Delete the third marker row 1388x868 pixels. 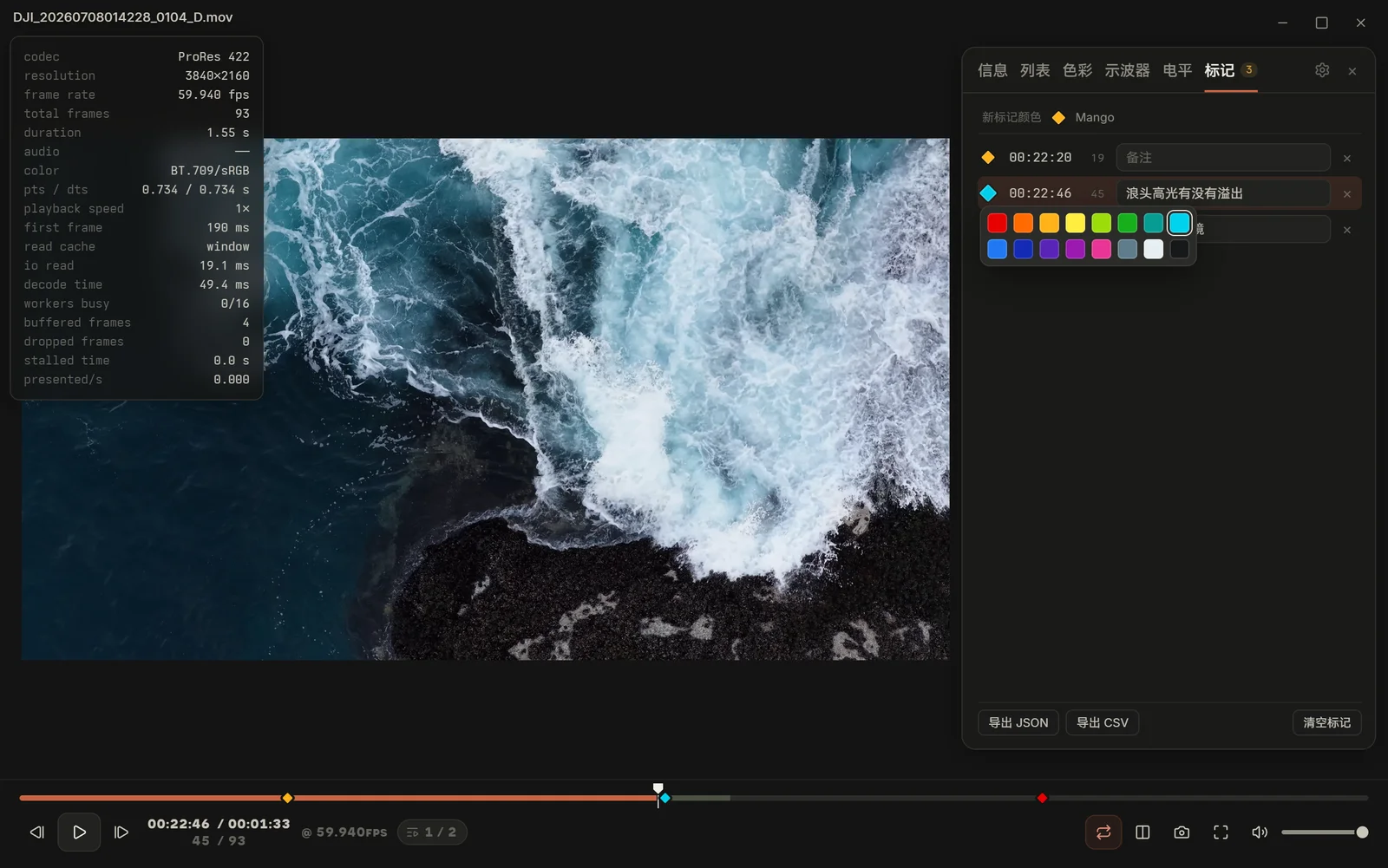tap(1347, 230)
